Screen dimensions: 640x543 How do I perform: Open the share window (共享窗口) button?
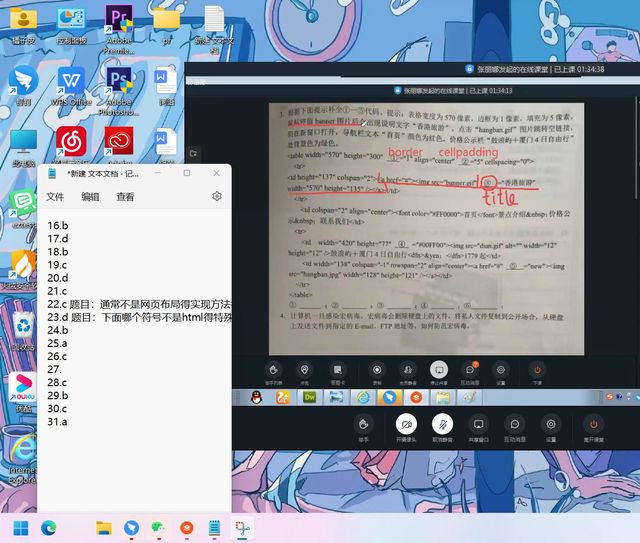point(478,423)
